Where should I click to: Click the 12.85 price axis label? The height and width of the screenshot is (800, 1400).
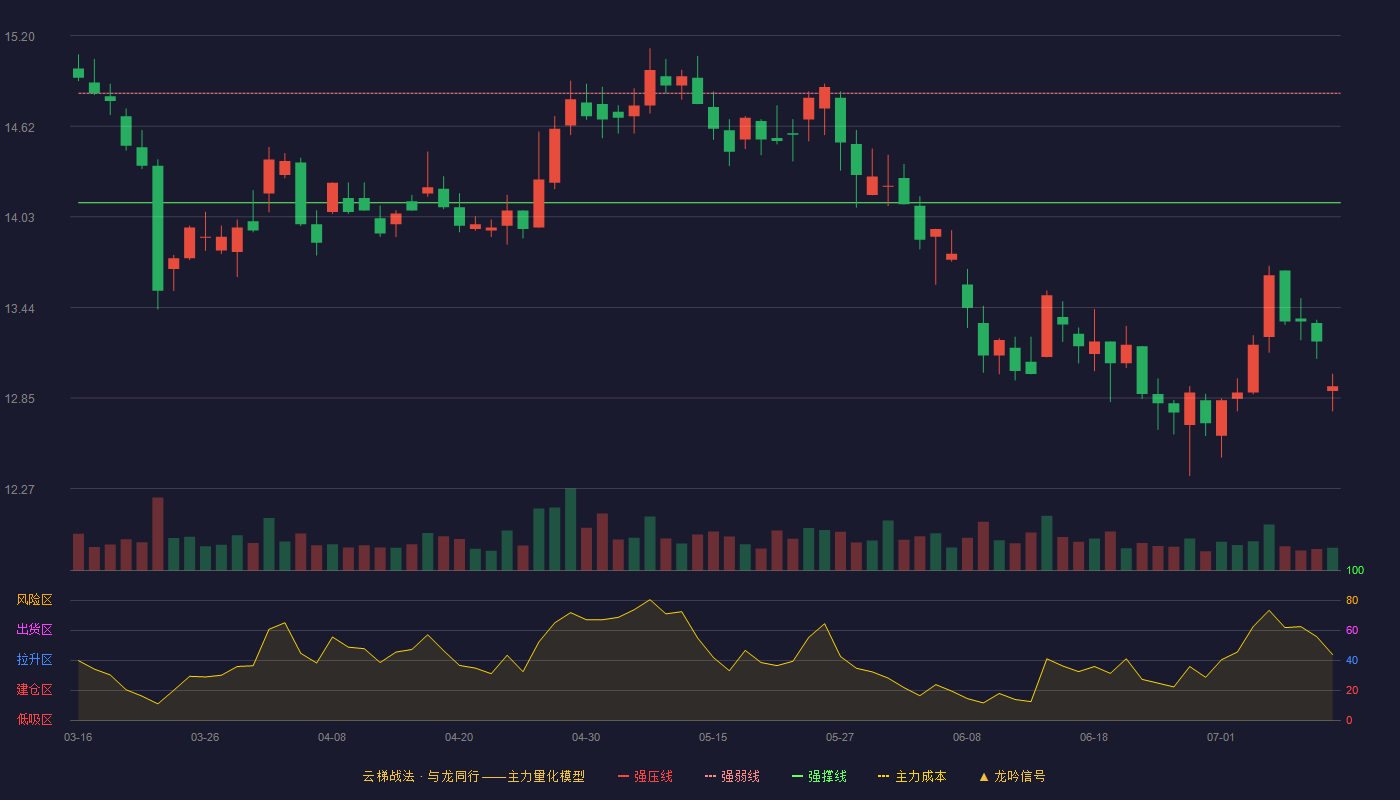(19, 399)
